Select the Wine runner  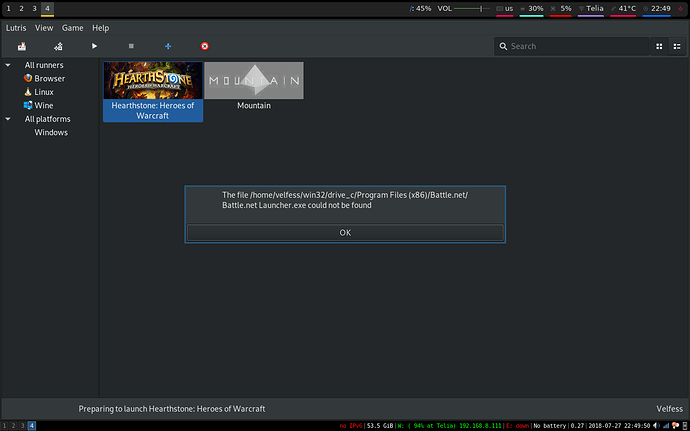[x=44, y=106]
